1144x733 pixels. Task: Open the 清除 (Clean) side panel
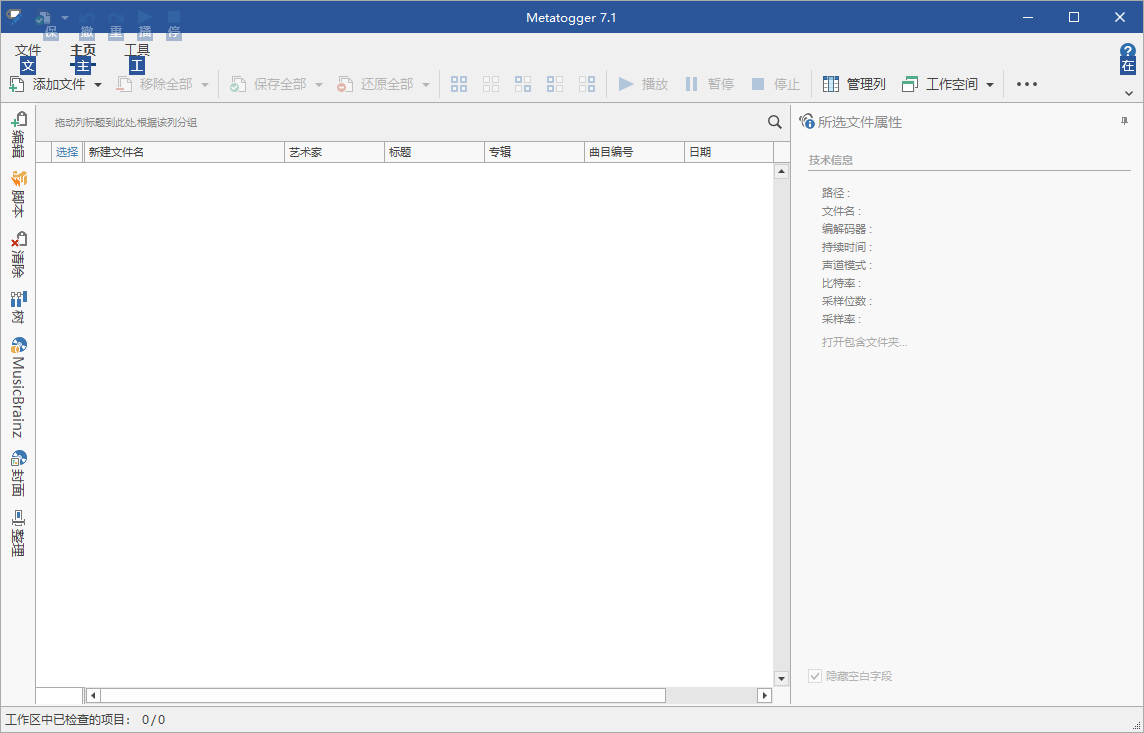coord(18,256)
